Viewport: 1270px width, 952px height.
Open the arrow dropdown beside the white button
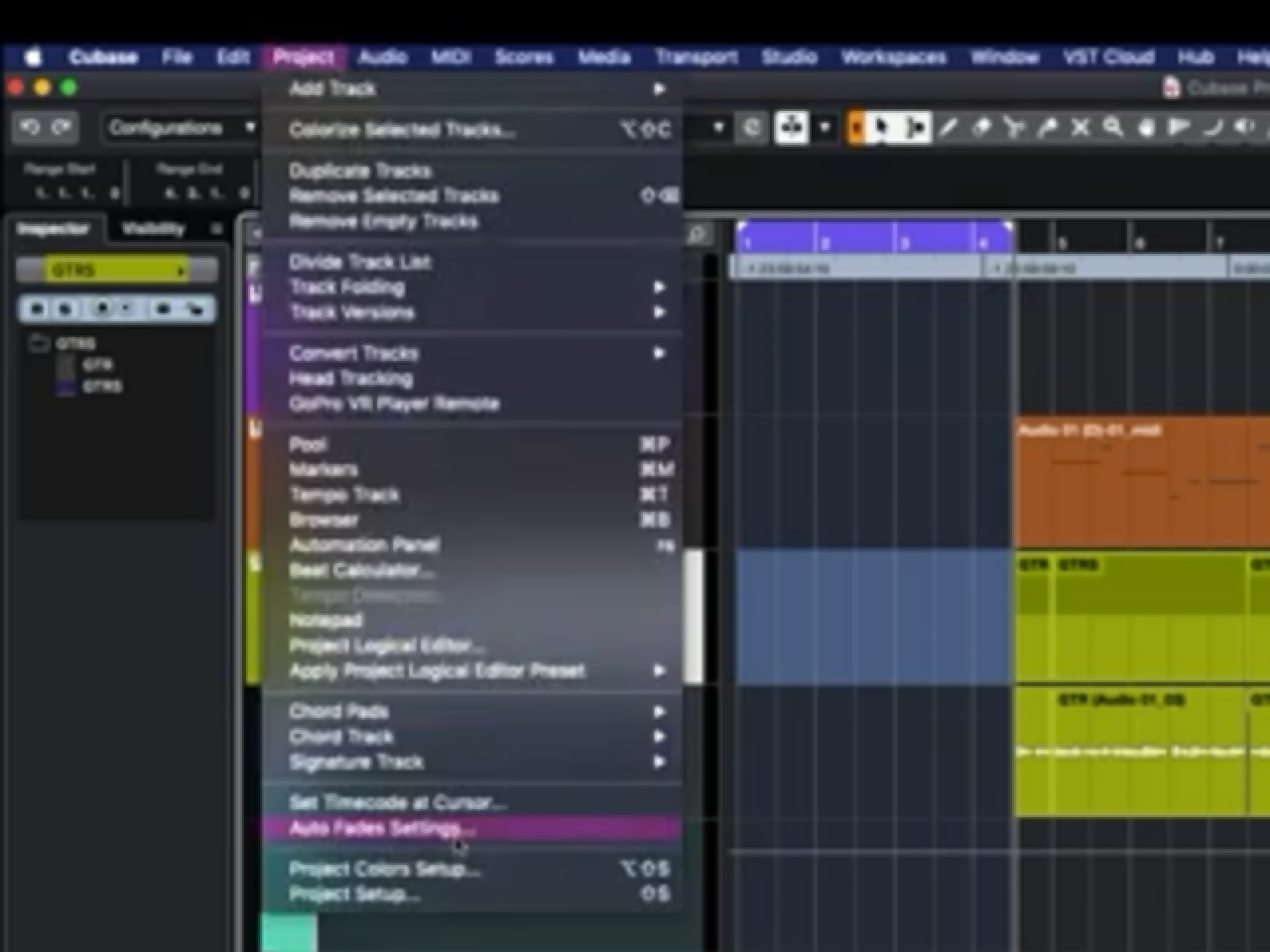[825, 128]
